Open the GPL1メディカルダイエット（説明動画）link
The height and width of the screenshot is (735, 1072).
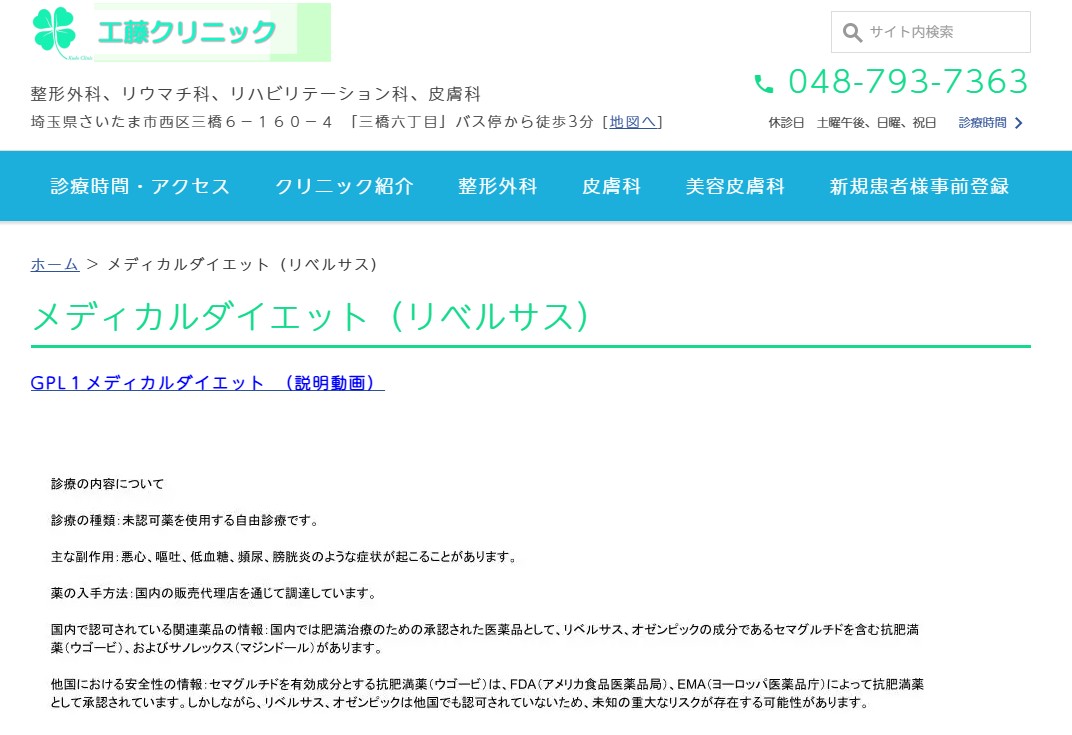207,383
